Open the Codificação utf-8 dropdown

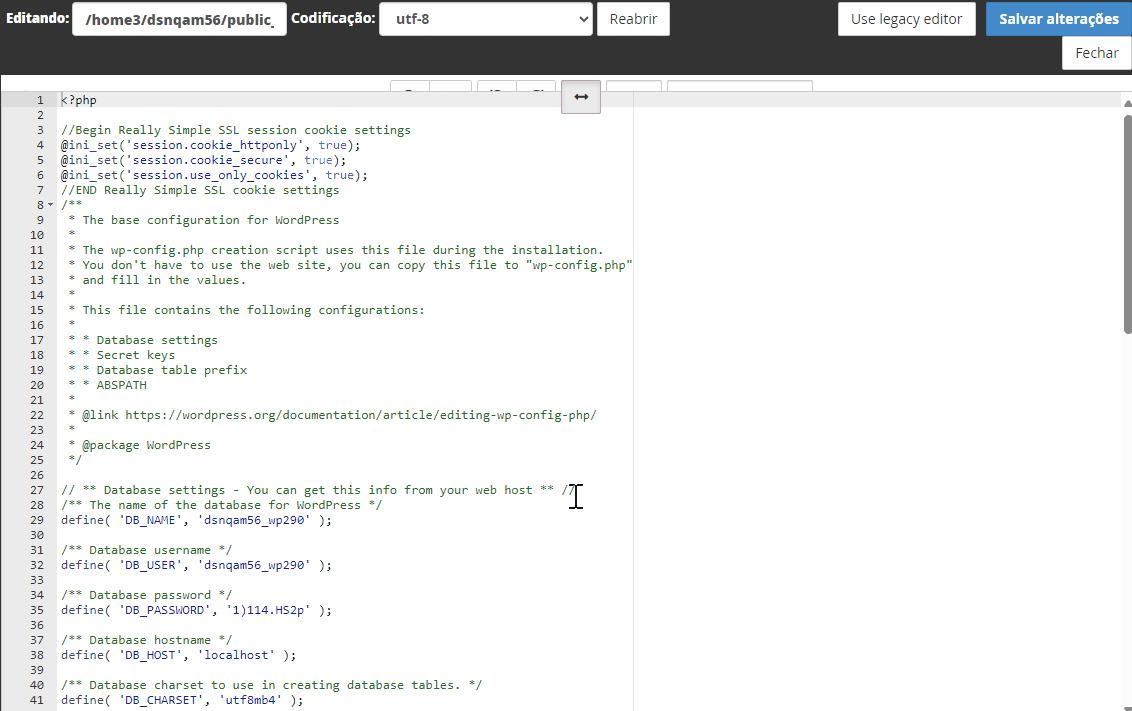coord(486,19)
